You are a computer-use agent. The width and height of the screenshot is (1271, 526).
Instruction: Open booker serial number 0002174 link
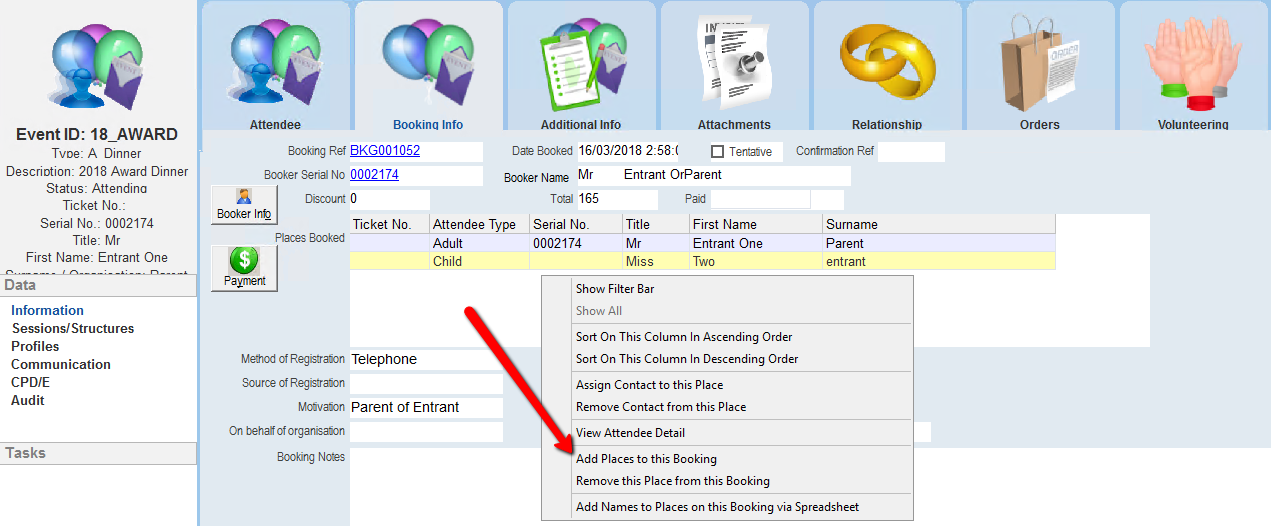tap(374, 174)
